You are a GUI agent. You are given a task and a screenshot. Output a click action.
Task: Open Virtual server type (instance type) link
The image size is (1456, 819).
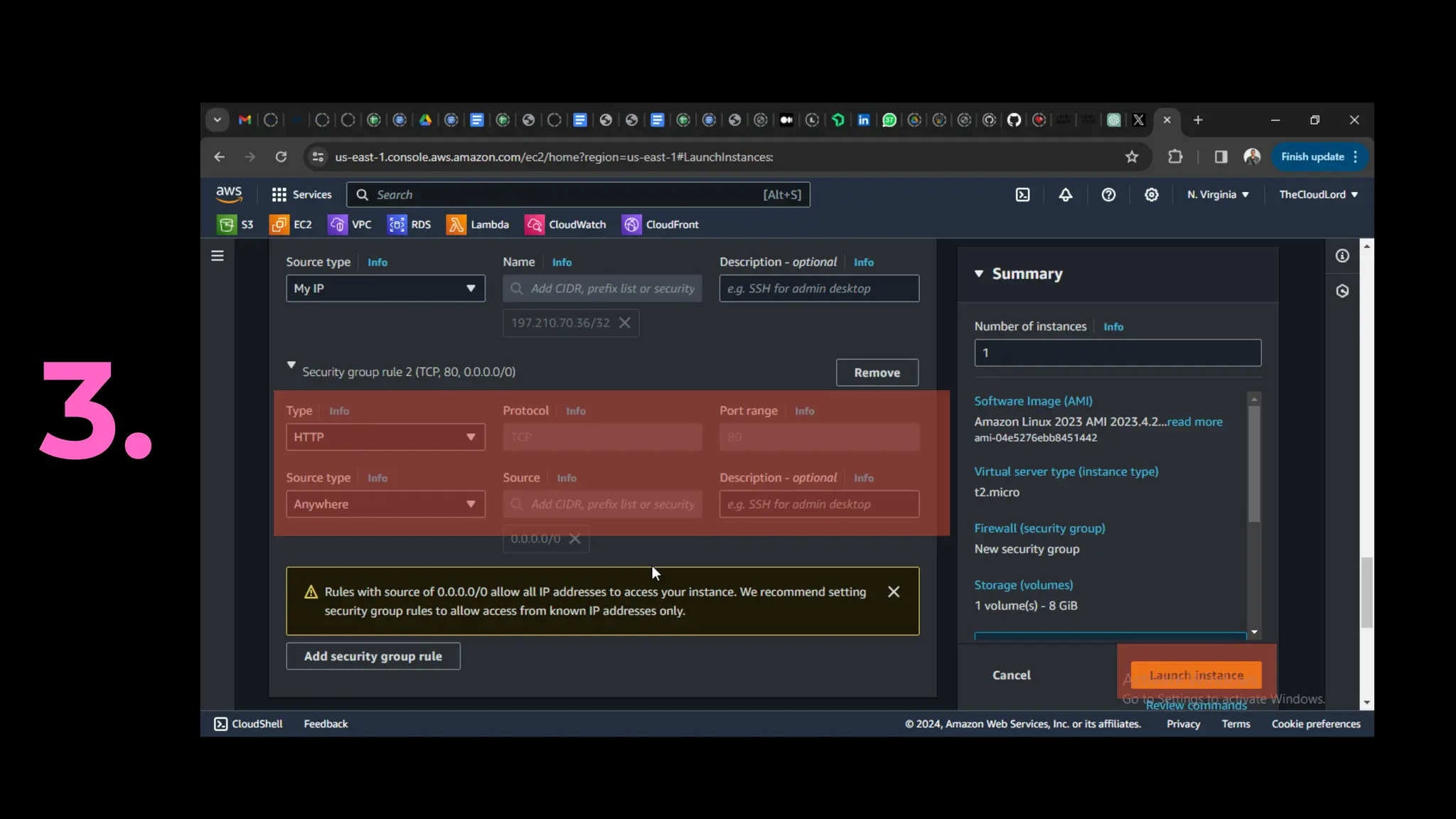(x=1066, y=471)
